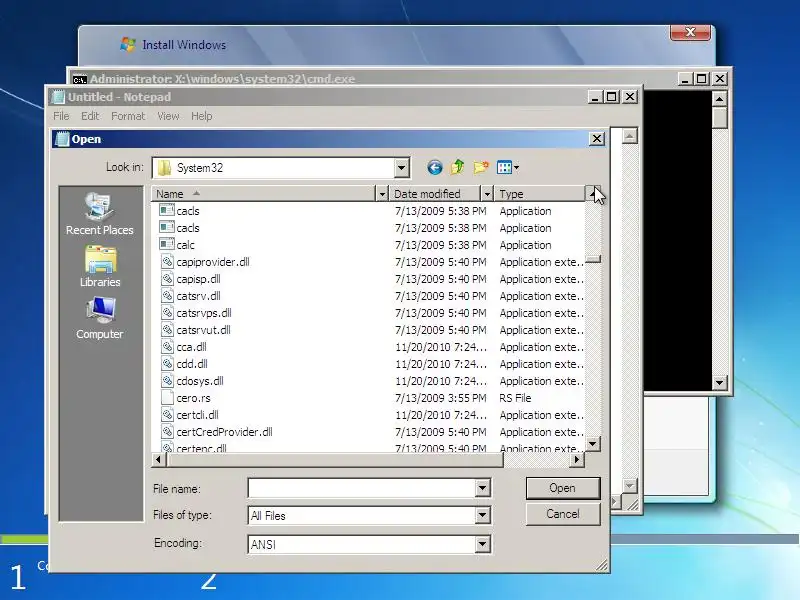Select the cdd.dll file icon

[167, 364]
